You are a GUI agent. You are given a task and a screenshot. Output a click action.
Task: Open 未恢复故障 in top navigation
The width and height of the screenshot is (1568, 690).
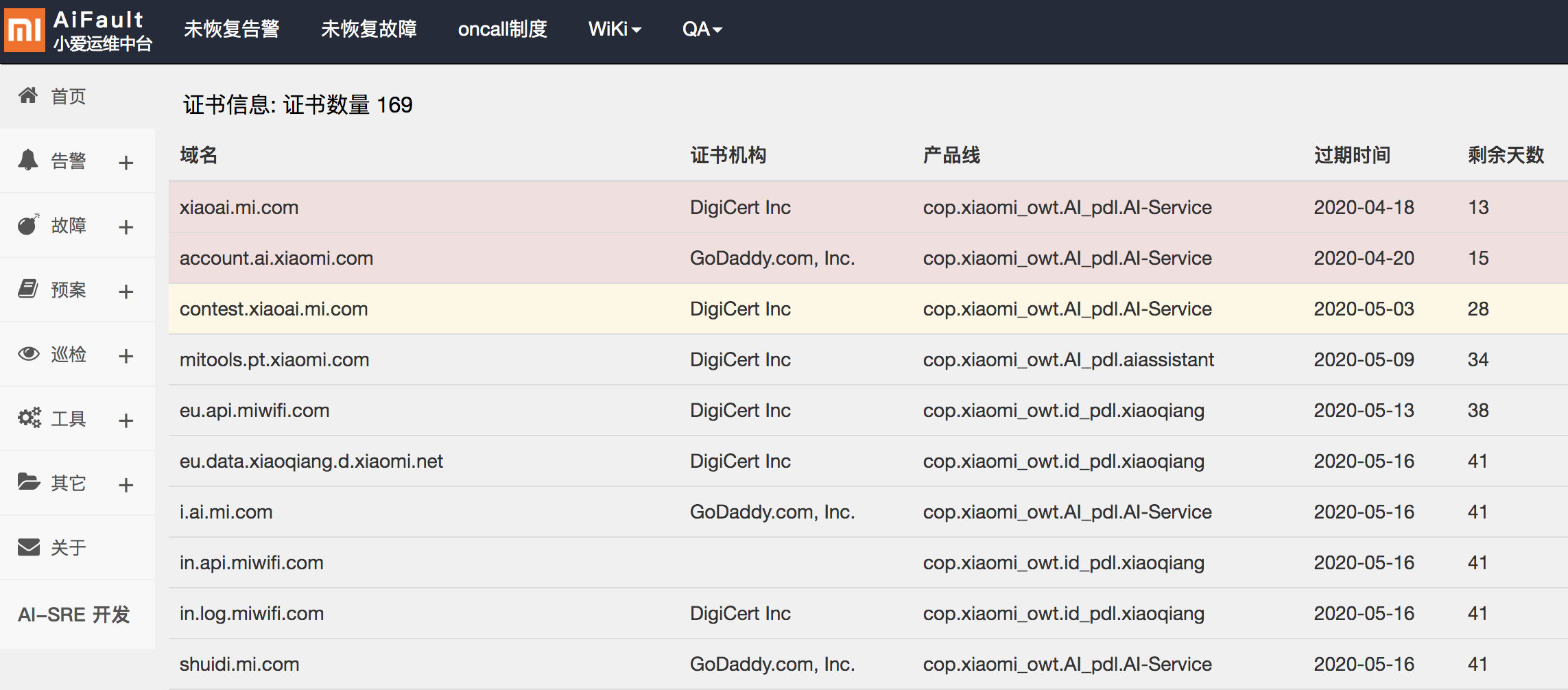click(x=368, y=29)
